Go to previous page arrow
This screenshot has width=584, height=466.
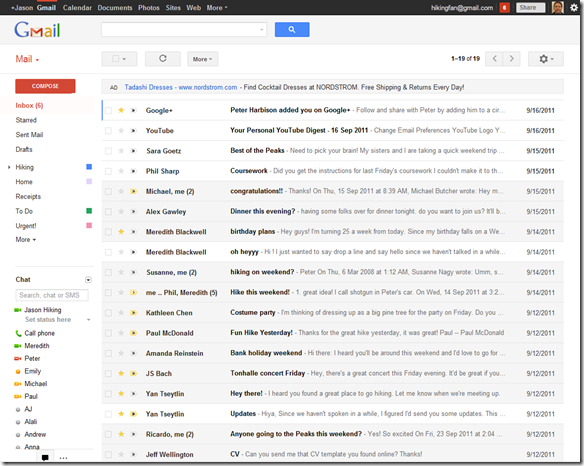494,58
